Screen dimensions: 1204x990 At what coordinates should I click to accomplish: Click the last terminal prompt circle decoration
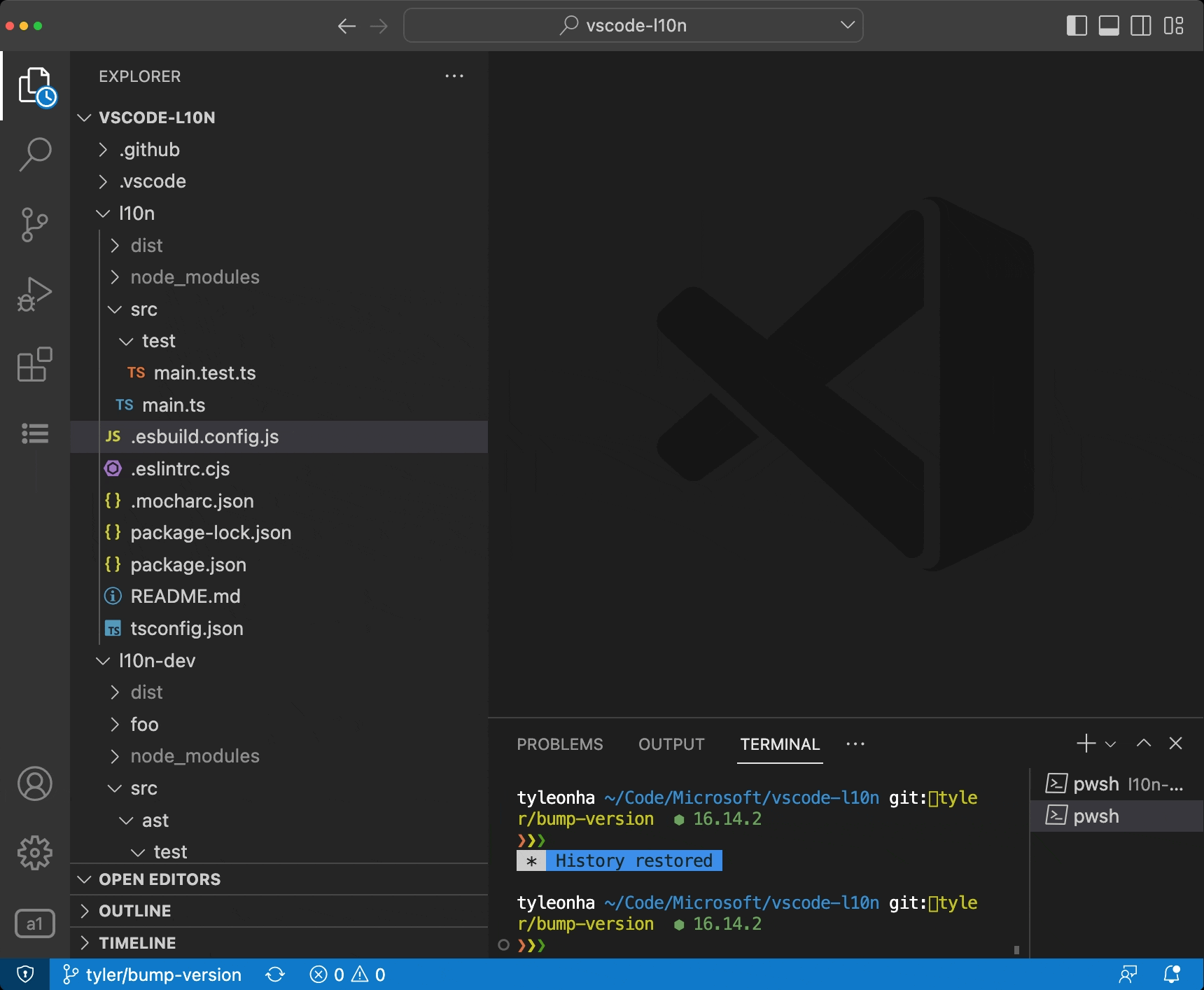(x=503, y=945)
